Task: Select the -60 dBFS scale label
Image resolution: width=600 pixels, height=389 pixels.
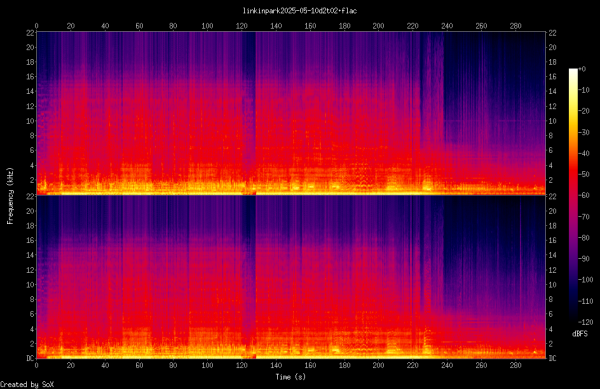Action: coord(584,195)
